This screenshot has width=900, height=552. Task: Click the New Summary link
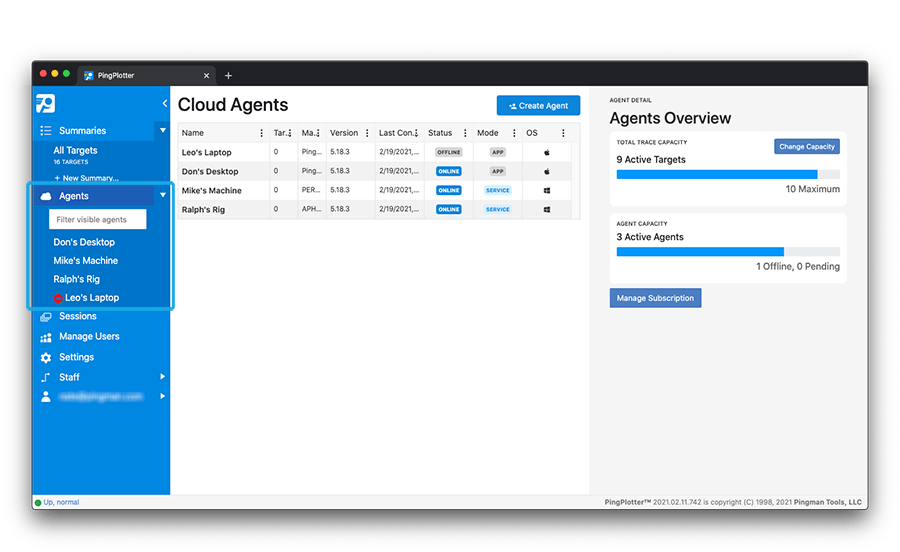pos(86,178)
